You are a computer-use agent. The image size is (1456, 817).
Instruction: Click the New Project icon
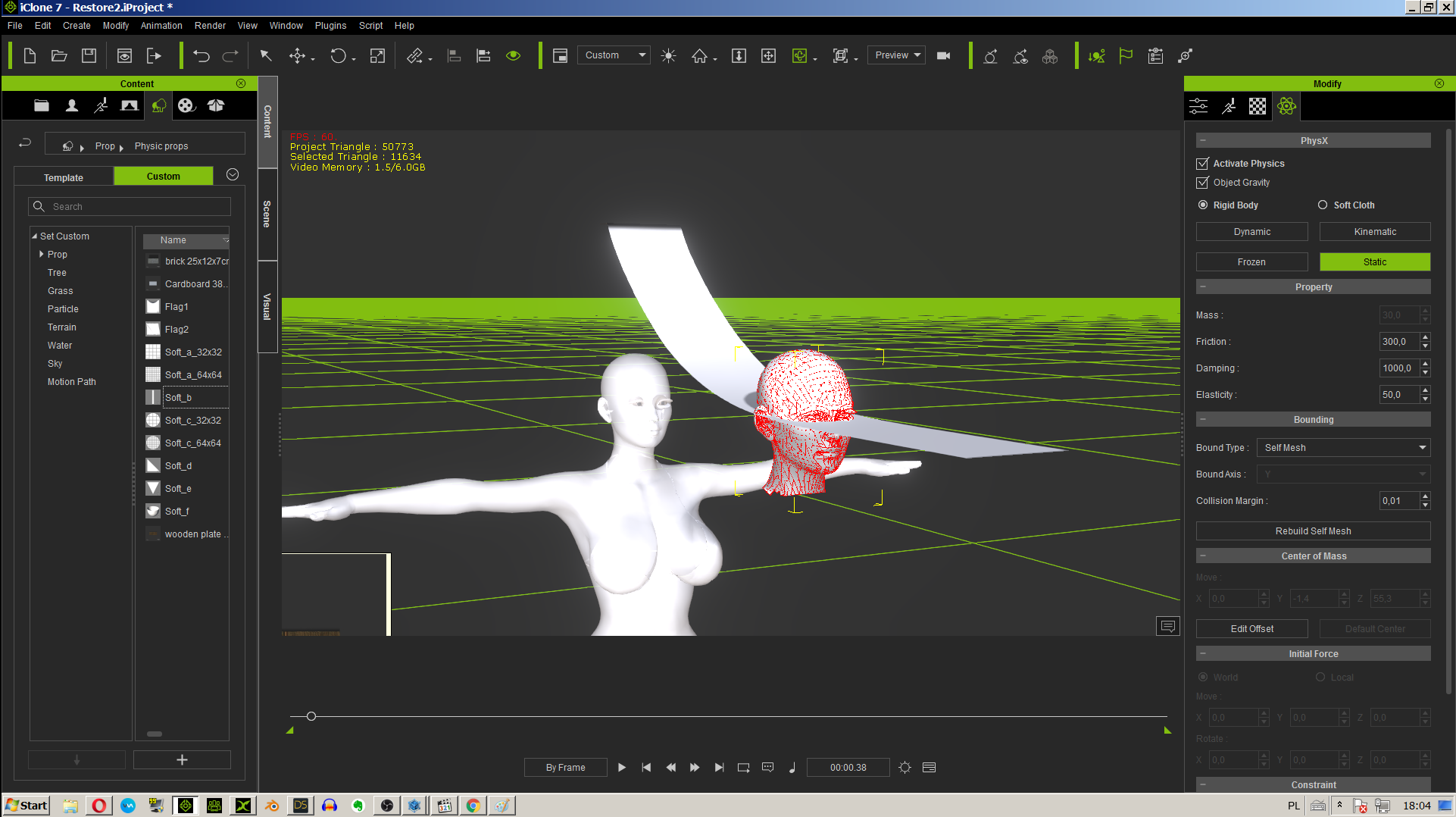click(x=30, y=55)
